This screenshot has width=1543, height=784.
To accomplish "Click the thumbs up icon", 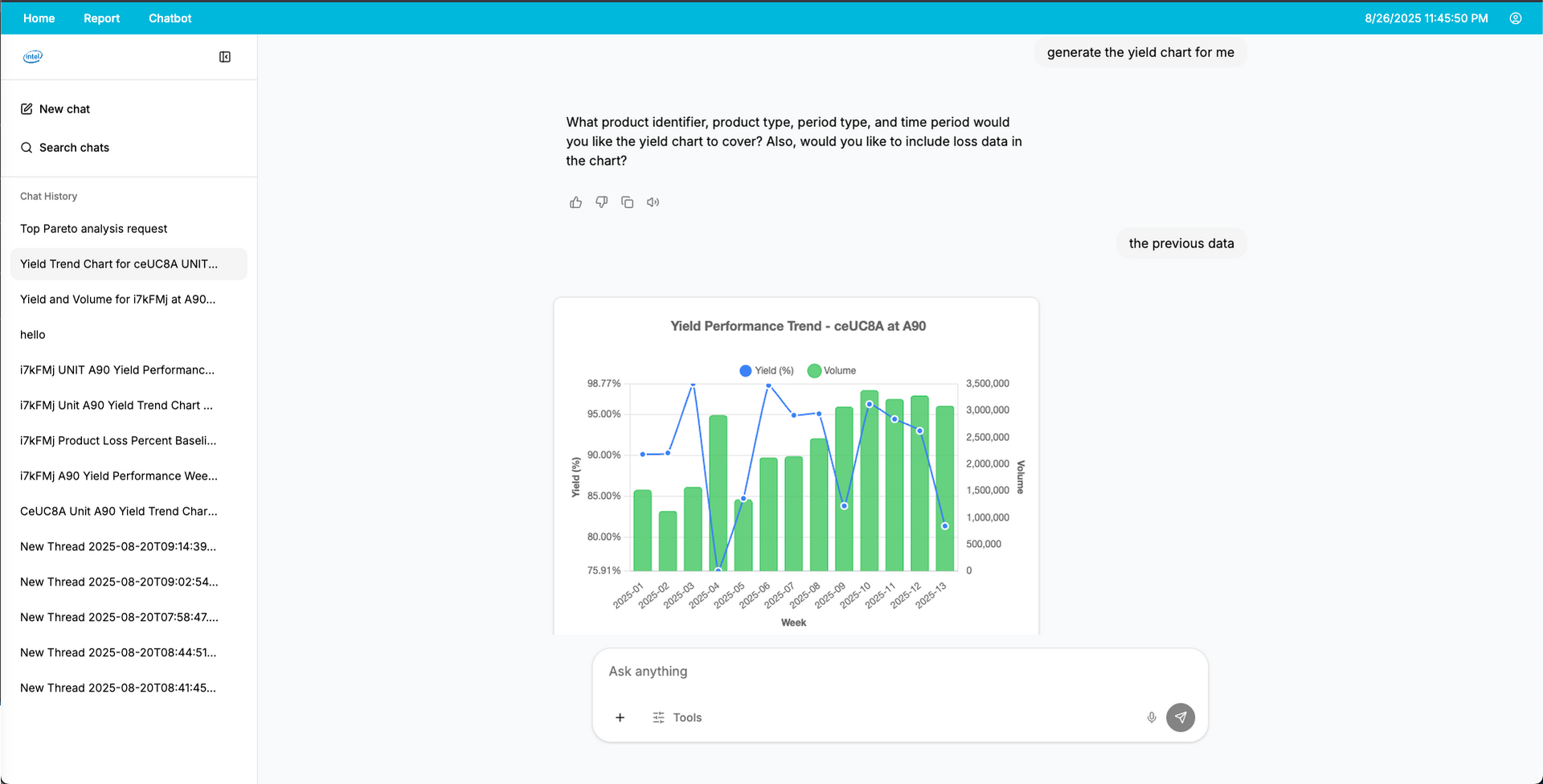I will [575, 202].
